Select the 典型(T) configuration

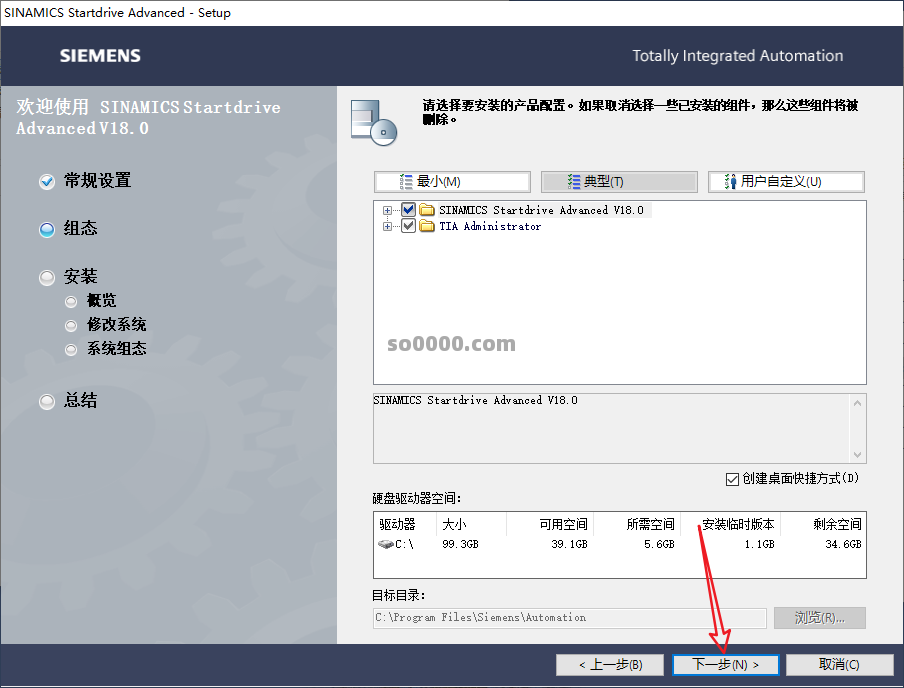(x=619, y=182)
